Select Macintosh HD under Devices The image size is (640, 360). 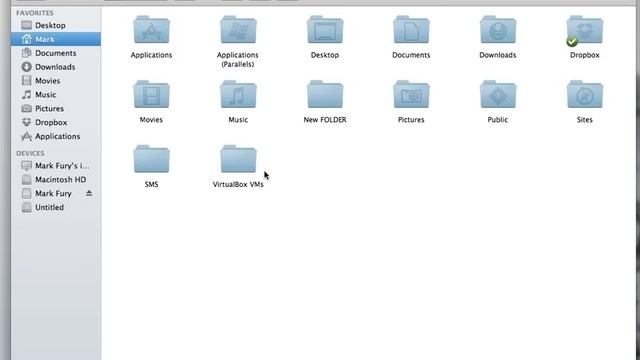tap(56, 180)
